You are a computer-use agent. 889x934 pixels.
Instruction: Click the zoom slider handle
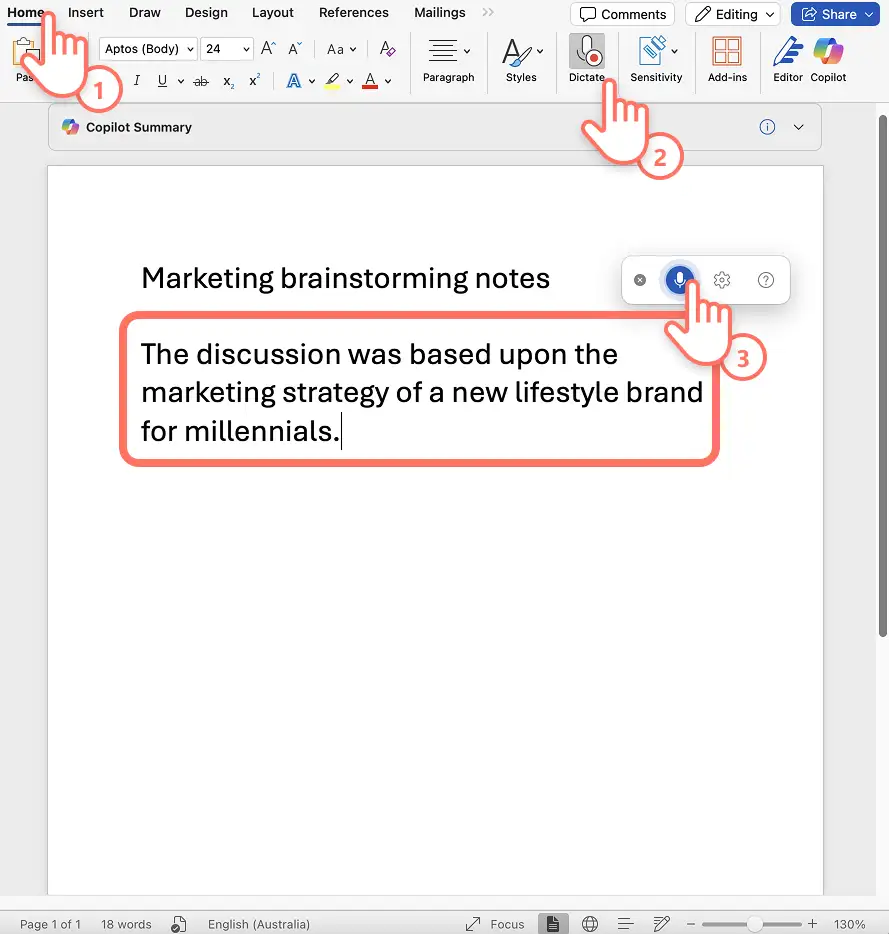tap(755, 924)
